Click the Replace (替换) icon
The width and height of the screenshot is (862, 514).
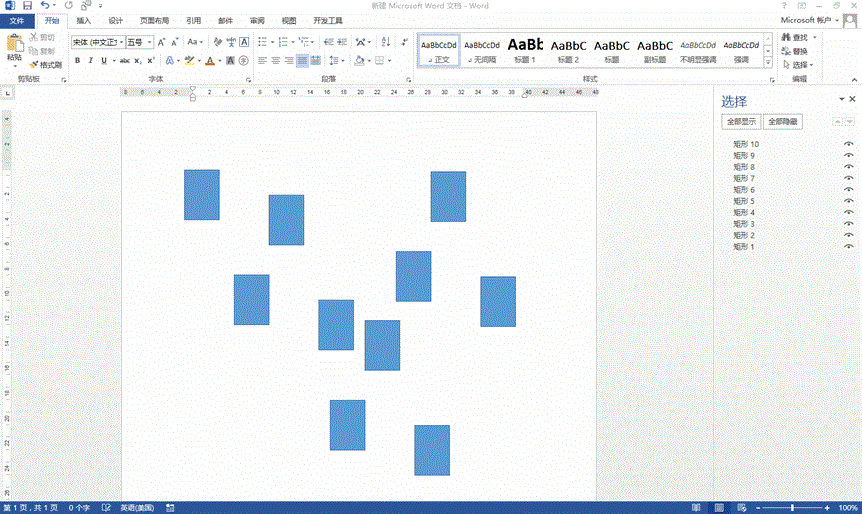point(784,51)
